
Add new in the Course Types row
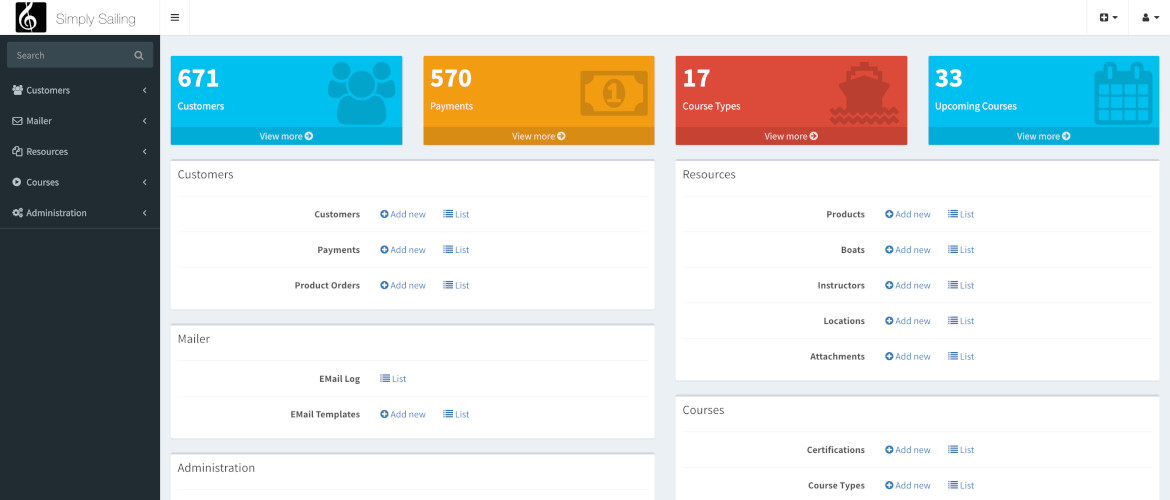pyautogui.click(x=908, y=486)
